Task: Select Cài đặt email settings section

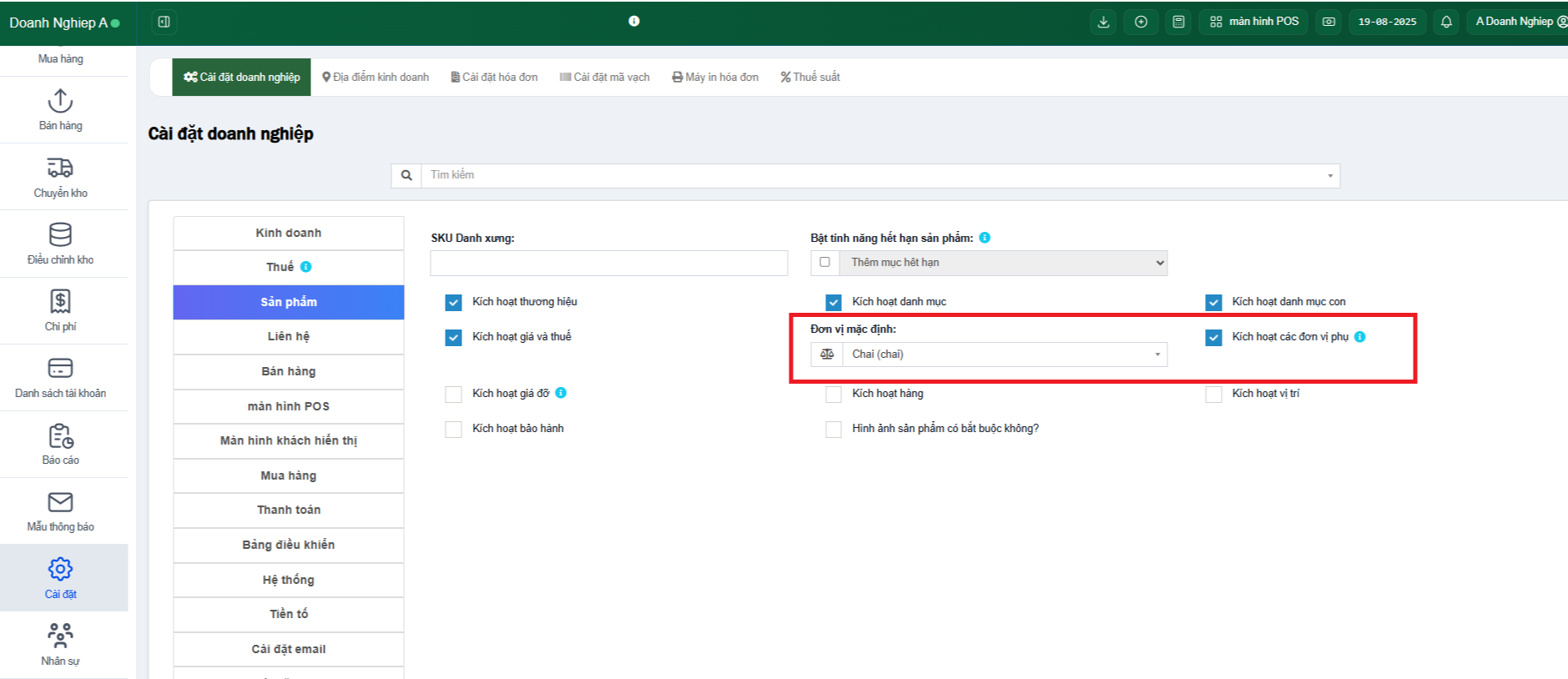Action: [289, 649]
